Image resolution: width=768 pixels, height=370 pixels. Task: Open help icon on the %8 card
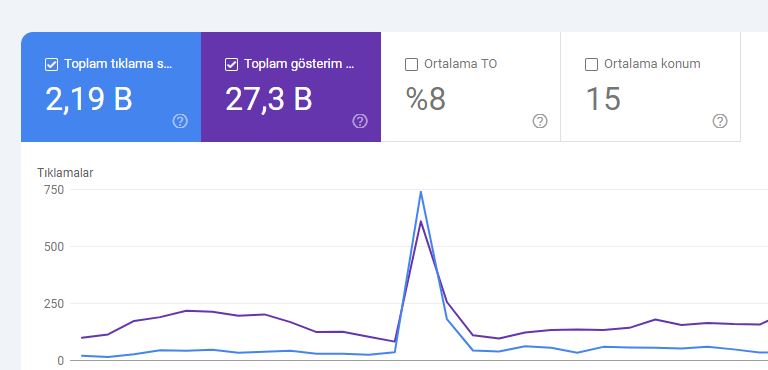tap(540, 121)
